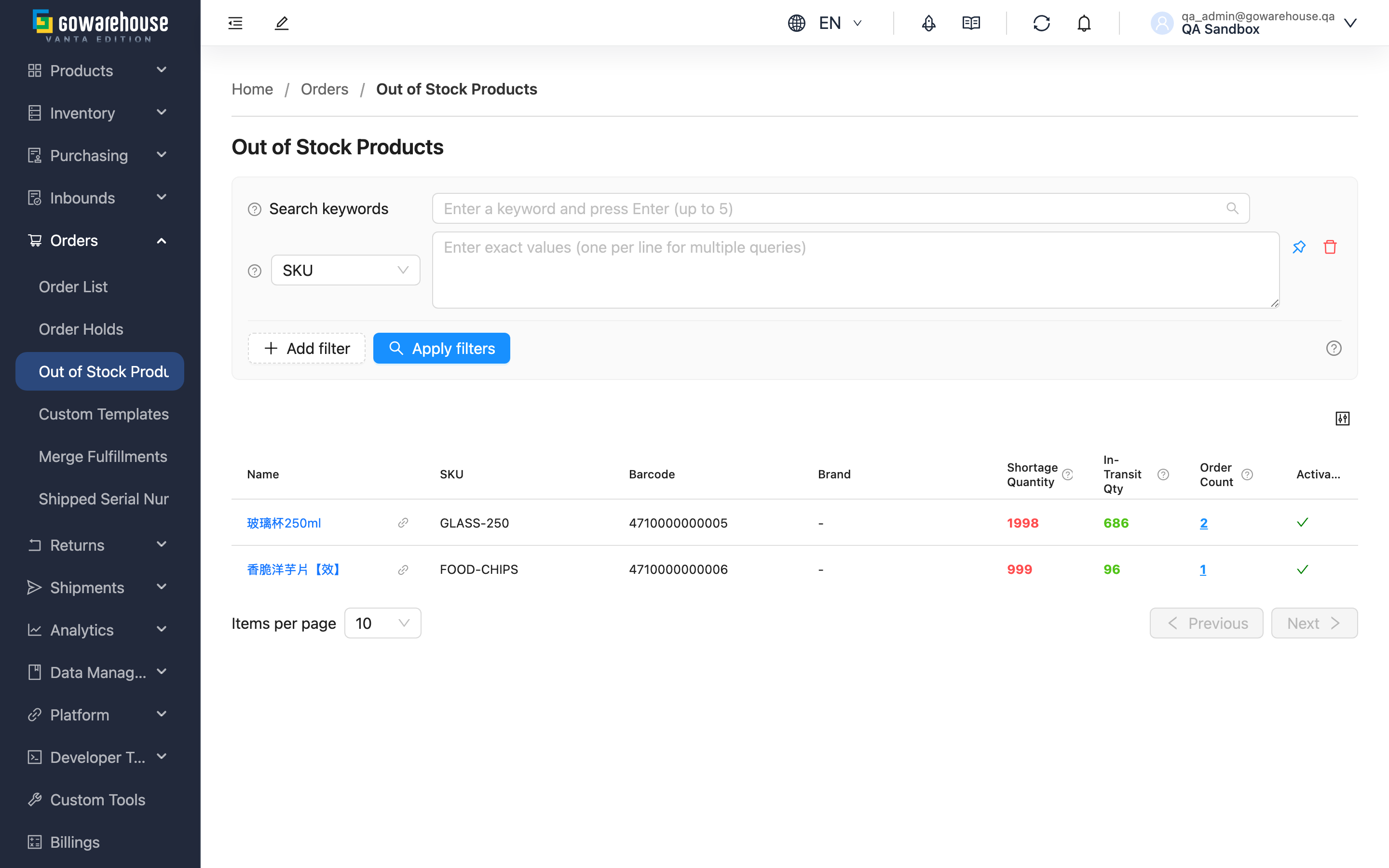This screenshot has height=868, width=1389.
Task: Open order count link 2
Action: pyautogui.click(x=1204, y=523)
